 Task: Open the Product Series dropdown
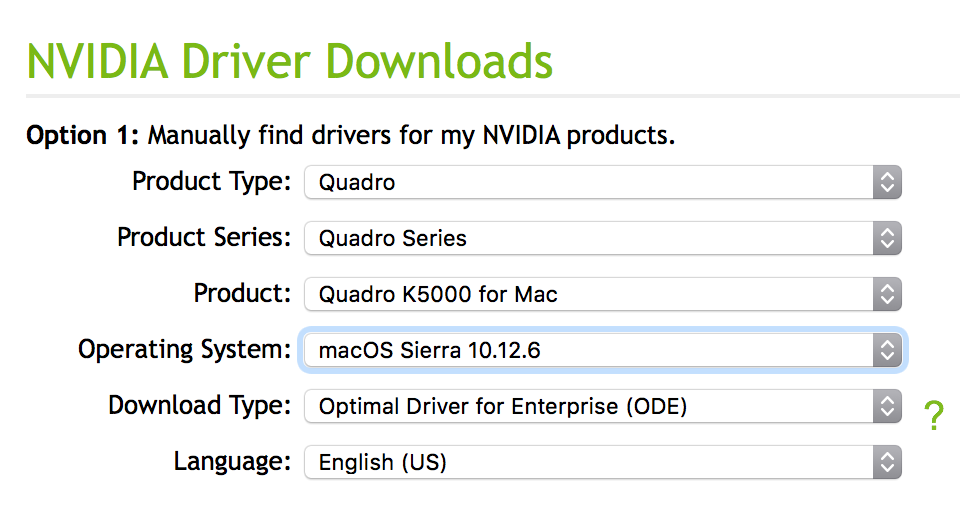(x=603, y=238)
